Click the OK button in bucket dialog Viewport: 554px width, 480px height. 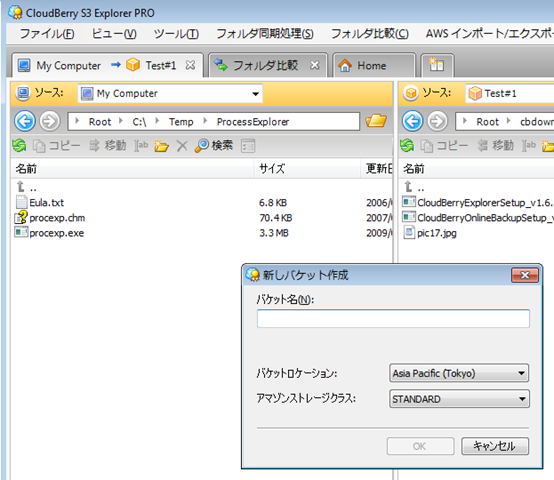pos(420,446)
